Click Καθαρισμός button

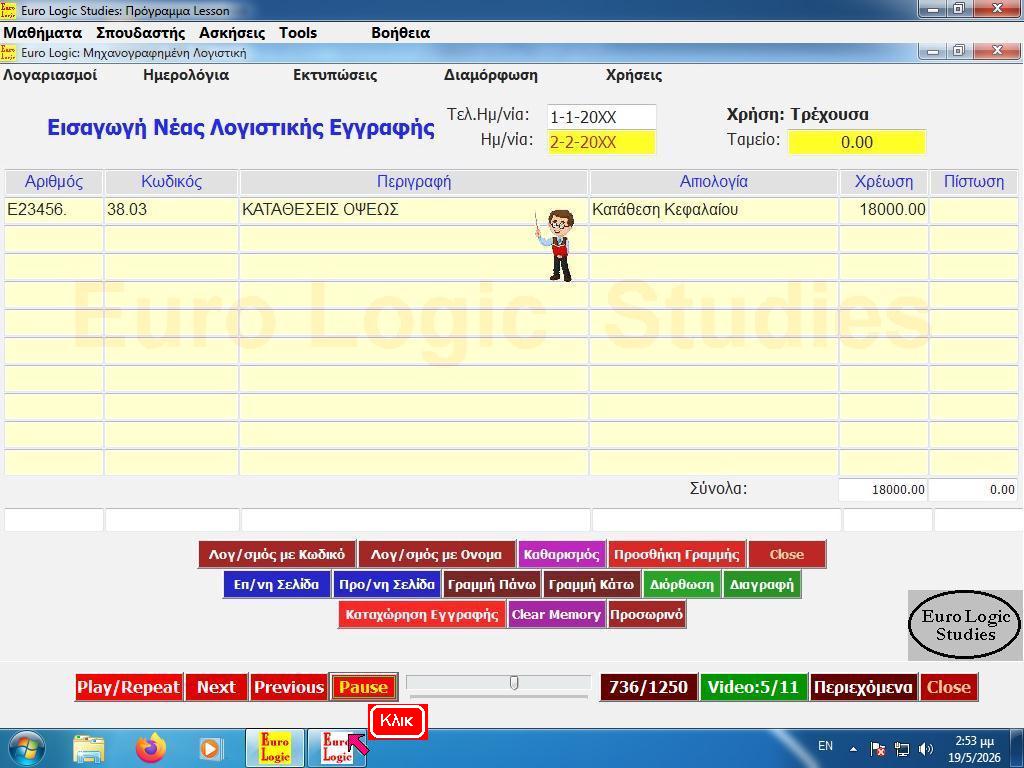click(561, 554)
